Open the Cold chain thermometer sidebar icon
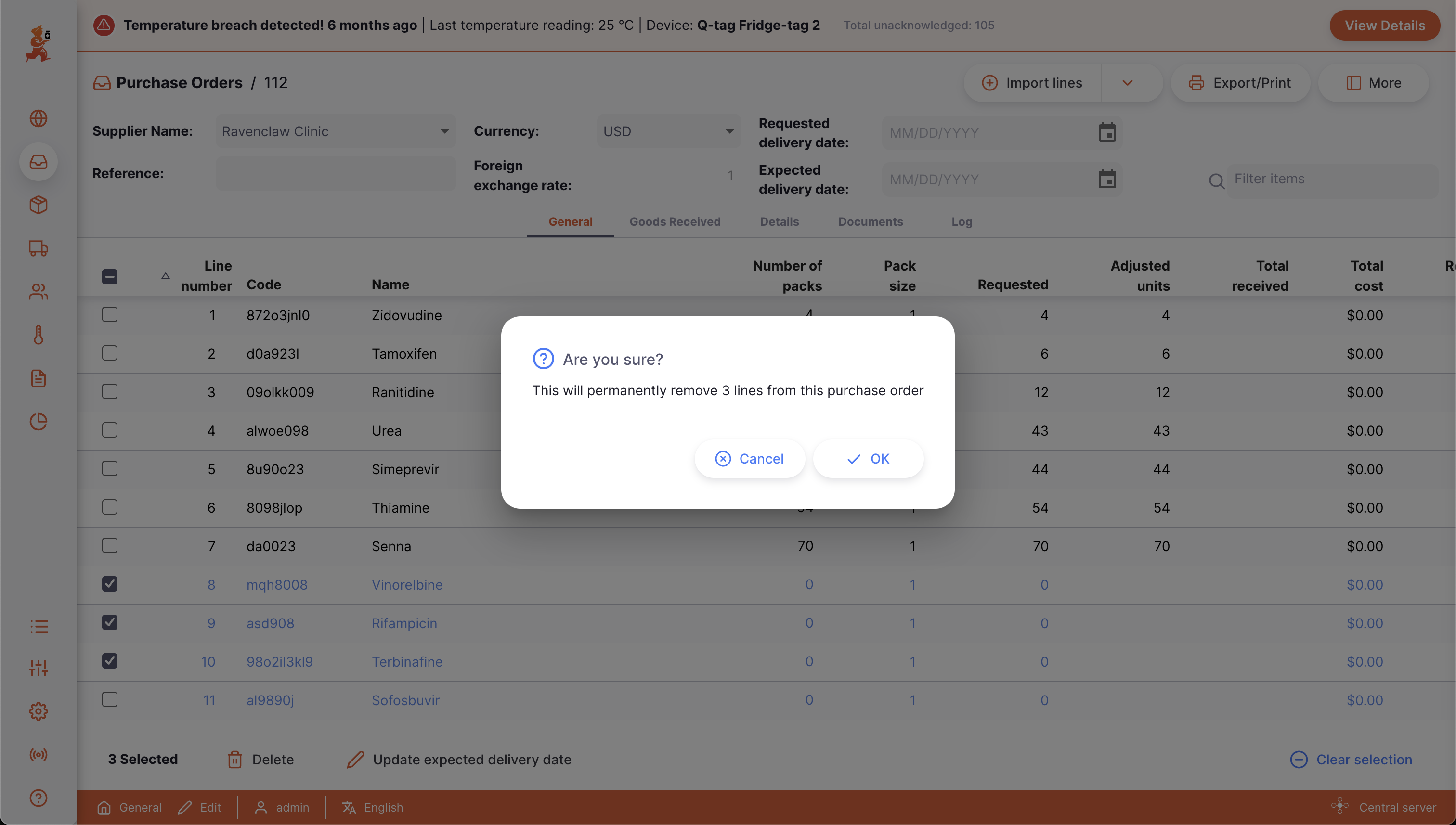The height and width of the screenshot is (825, 1456). pyautogui.click(x=38, y=335)
